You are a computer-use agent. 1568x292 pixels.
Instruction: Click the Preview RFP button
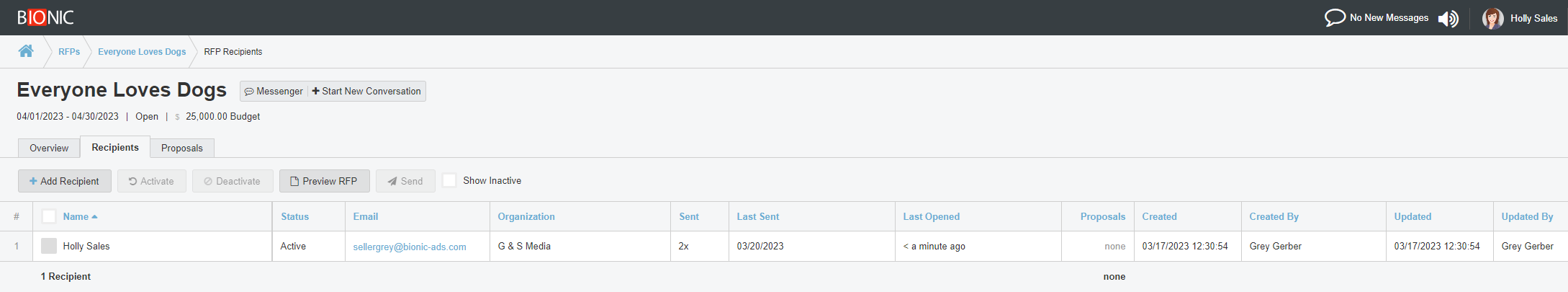pos(324,181)
